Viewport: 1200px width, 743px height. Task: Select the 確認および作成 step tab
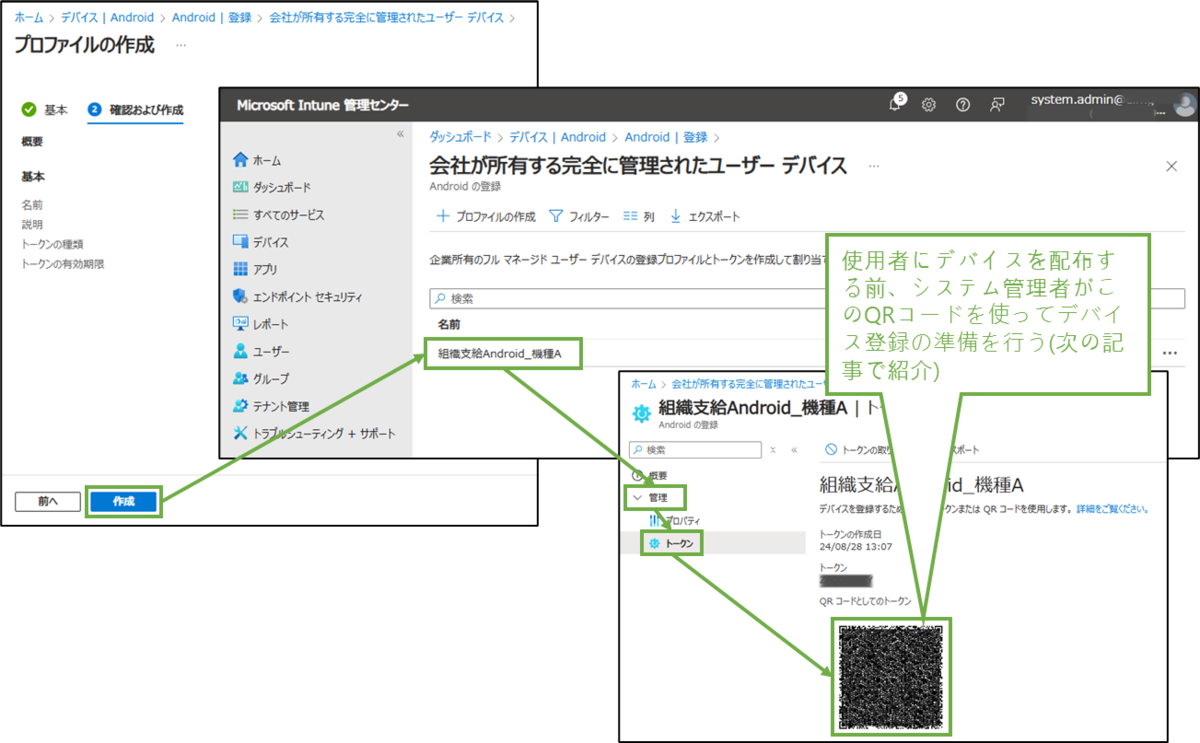[135, 110]
